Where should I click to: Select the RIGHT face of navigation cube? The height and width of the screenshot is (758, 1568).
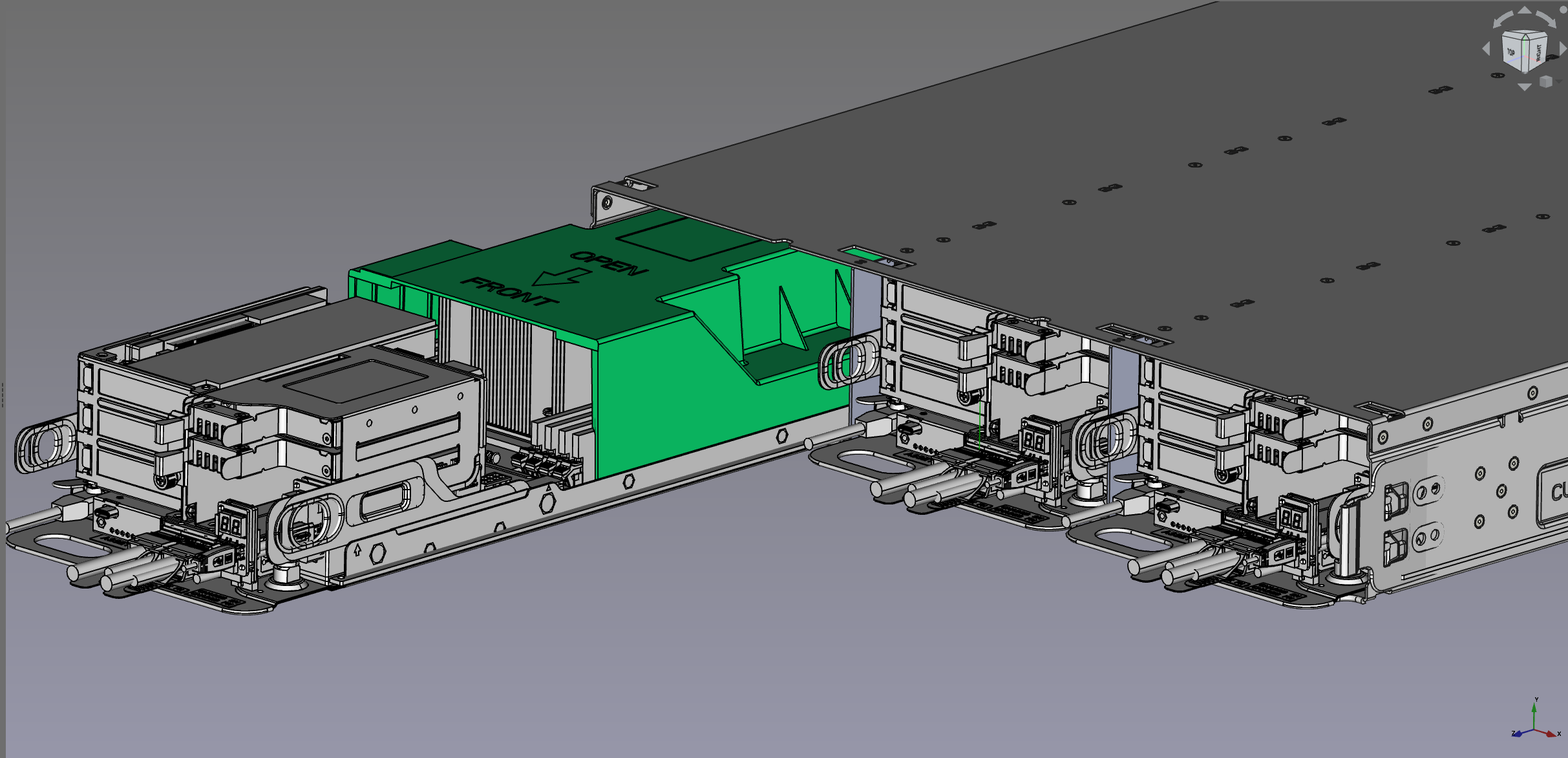pyautogui.click(x=1538, y=53)
